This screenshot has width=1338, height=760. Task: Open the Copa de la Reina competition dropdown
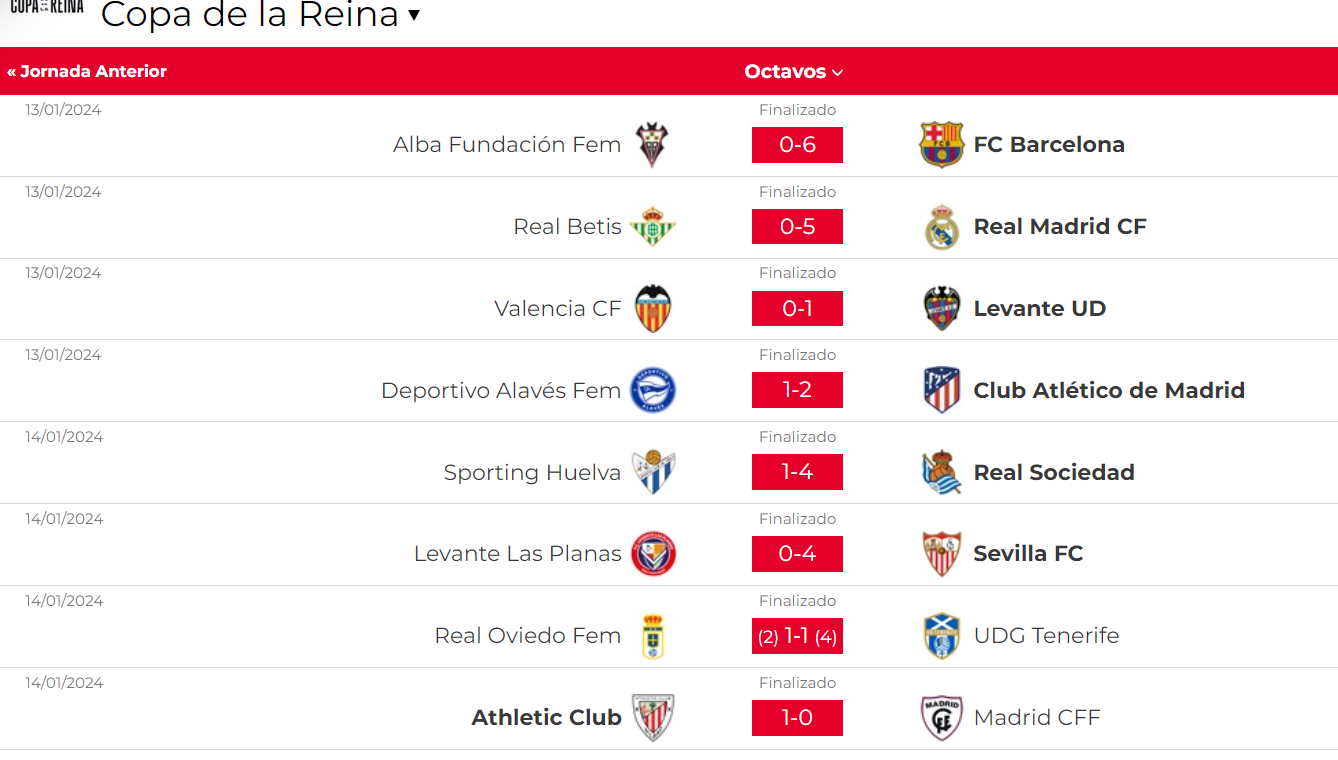point(414,15)
